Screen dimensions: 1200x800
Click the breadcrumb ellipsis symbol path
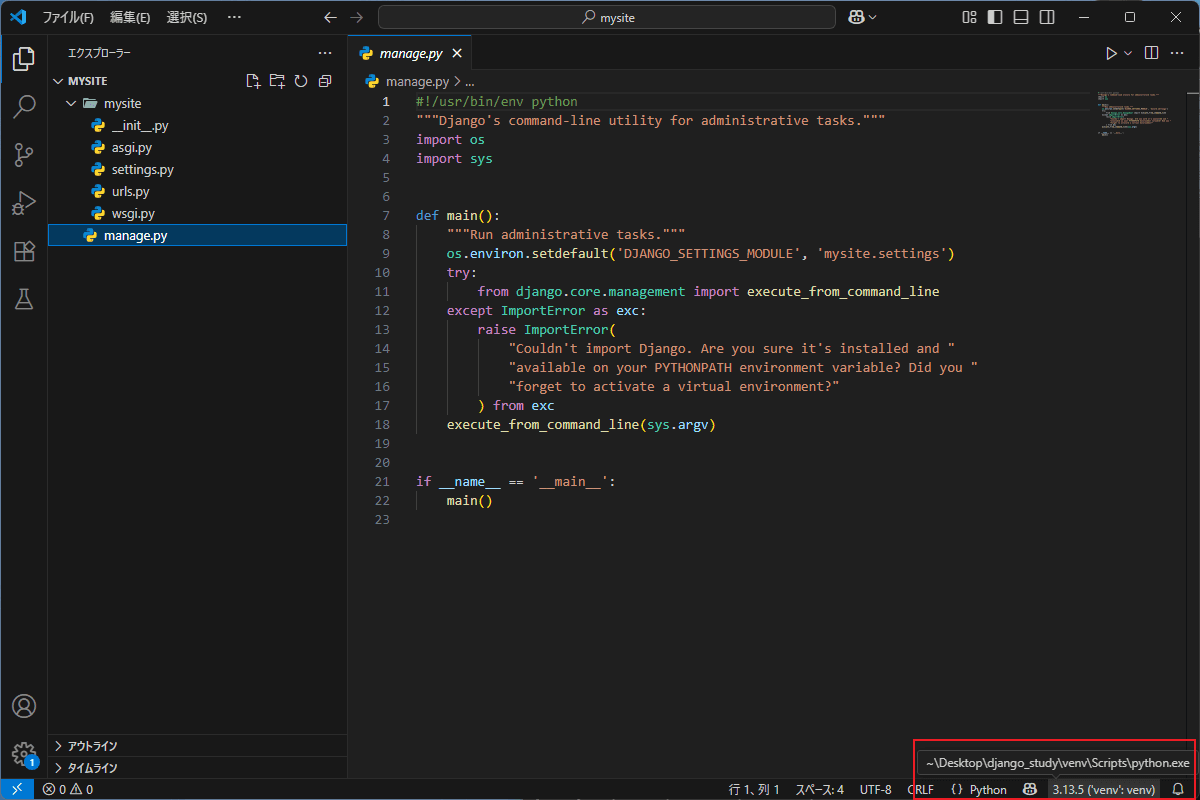pos(470,81)
